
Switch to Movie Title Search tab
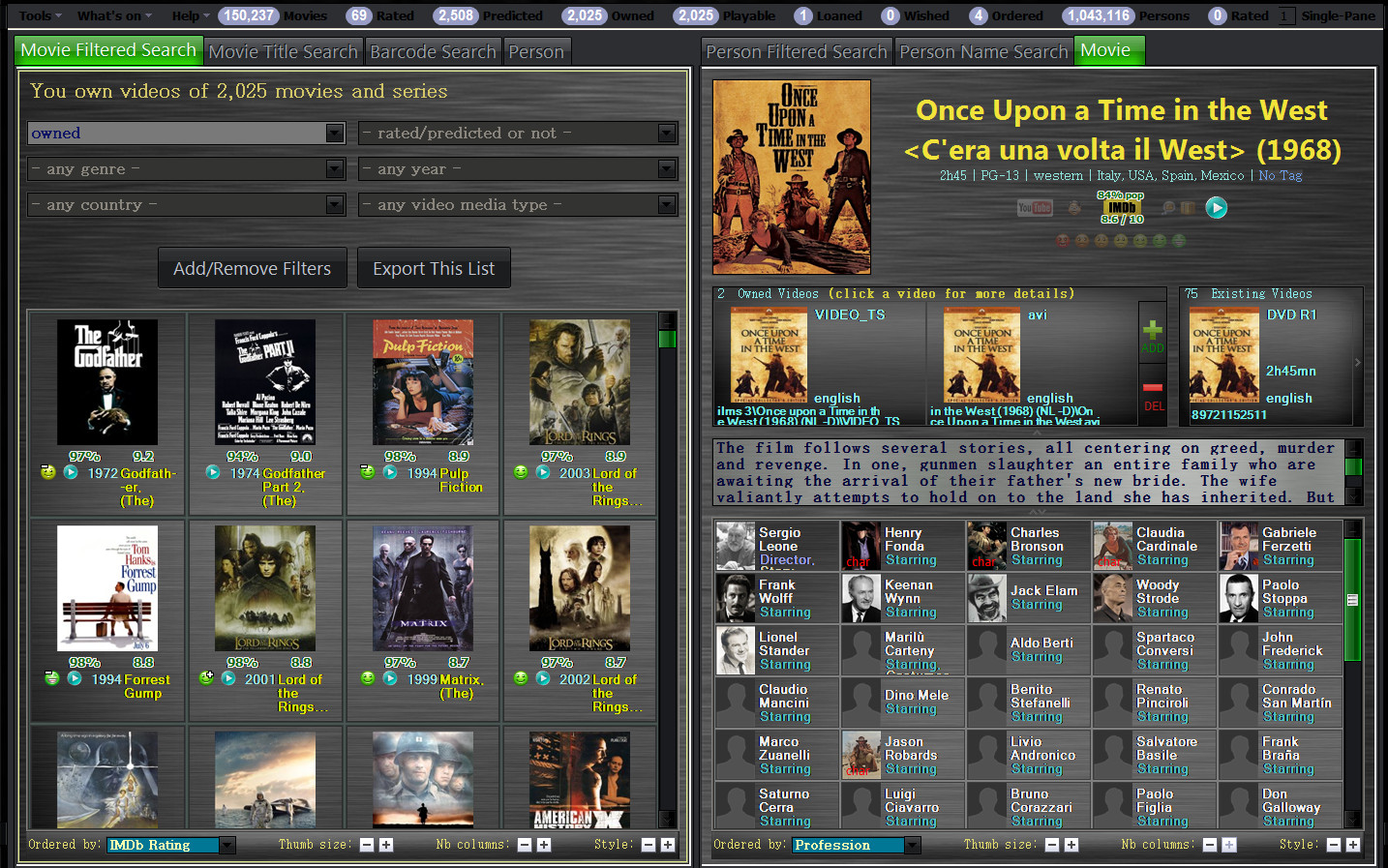[x=284, y=51]
